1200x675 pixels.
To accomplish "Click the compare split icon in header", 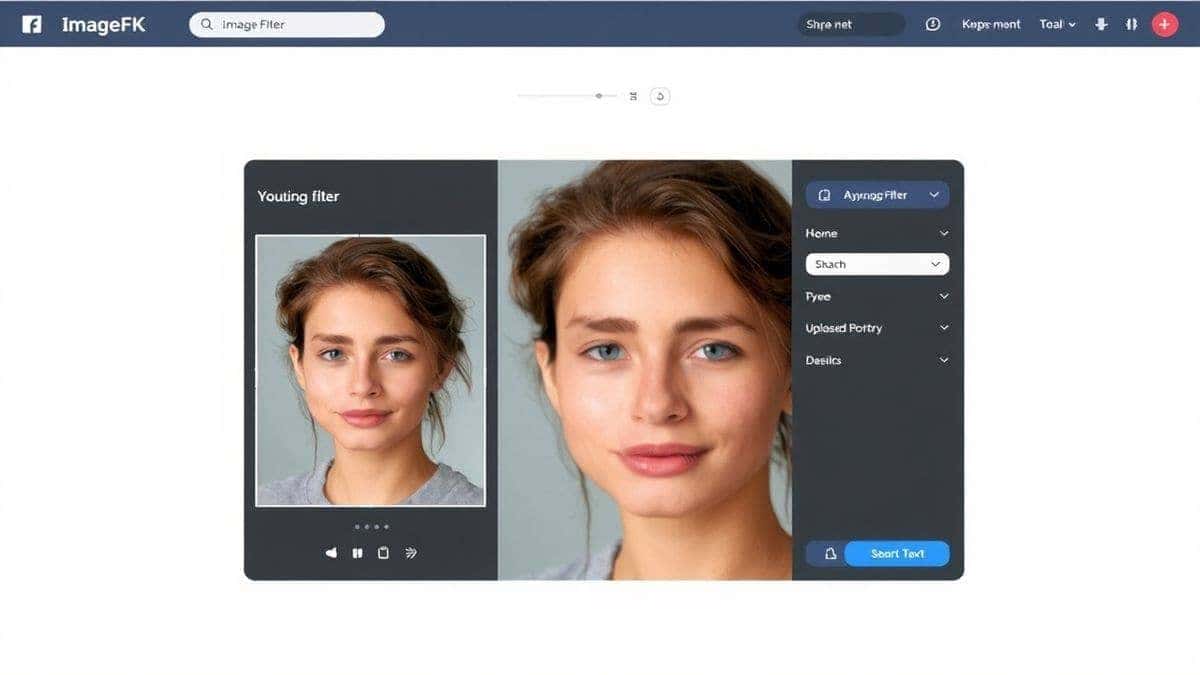I will 1132,24.
